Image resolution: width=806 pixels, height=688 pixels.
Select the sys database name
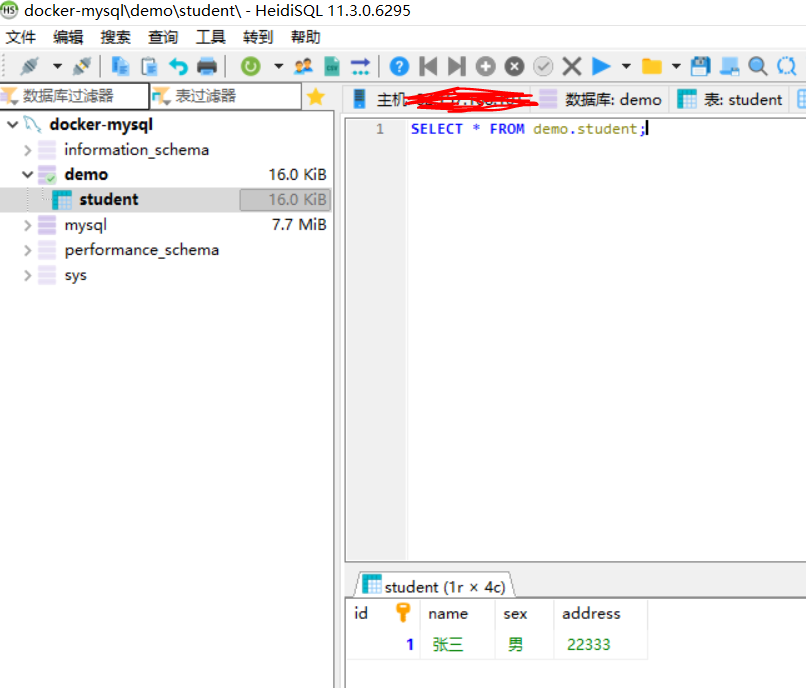point(76,276)
